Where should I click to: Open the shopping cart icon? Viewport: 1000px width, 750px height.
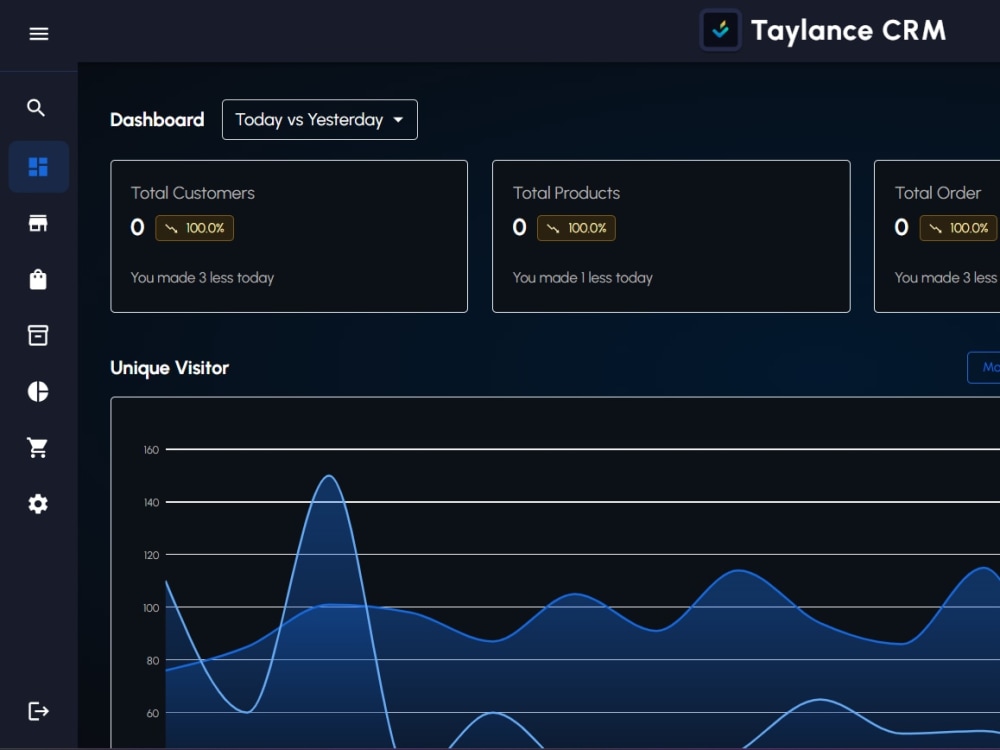pos(38,448)
